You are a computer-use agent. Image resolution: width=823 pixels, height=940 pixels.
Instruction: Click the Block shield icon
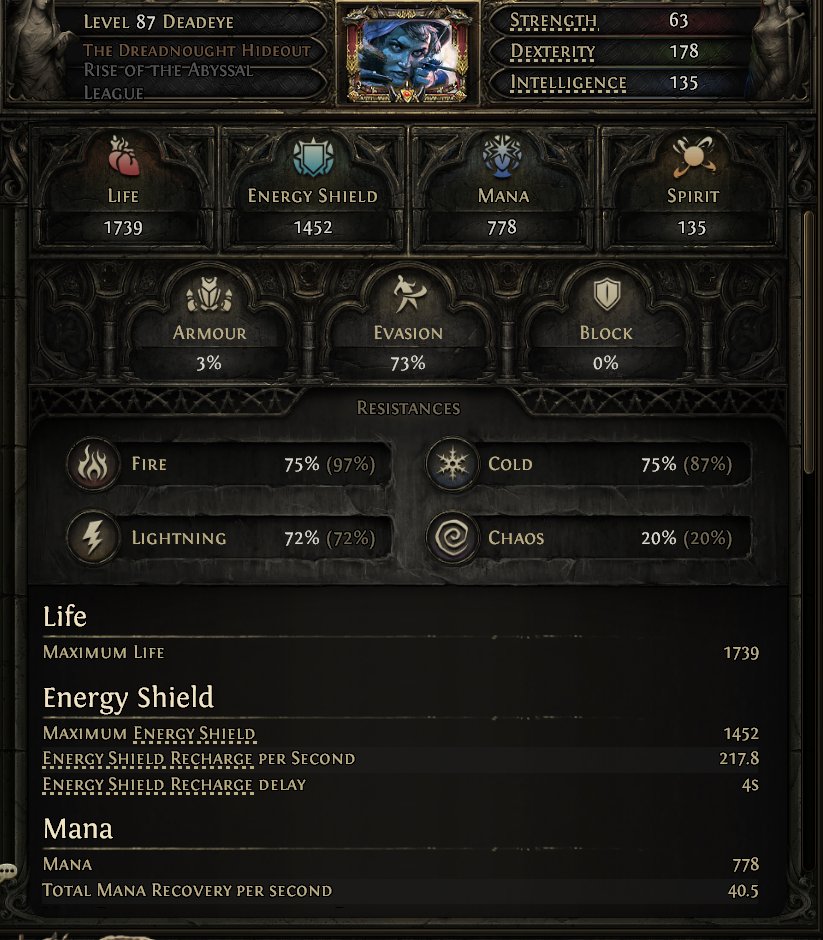[x=606, y=295]
